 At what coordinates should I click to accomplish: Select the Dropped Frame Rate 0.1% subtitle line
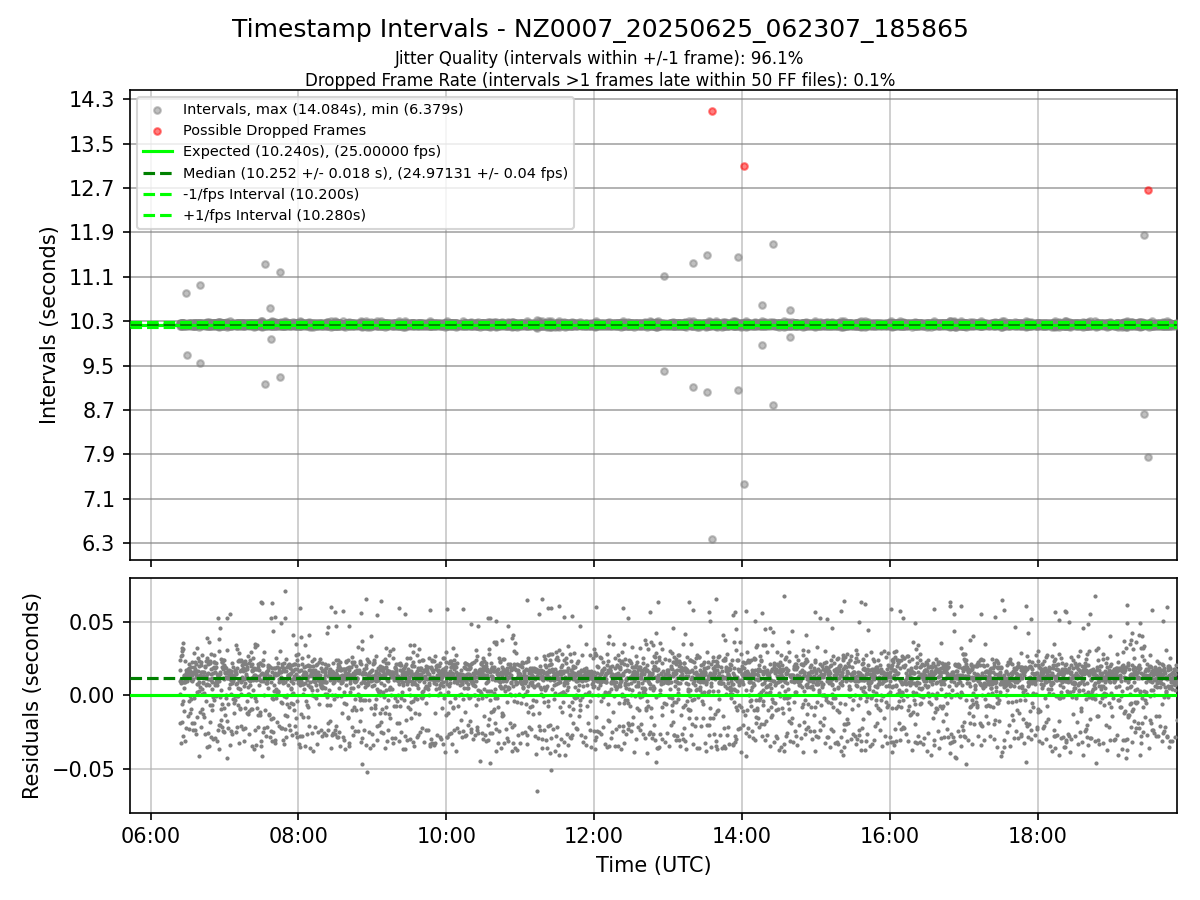[600, 80]
